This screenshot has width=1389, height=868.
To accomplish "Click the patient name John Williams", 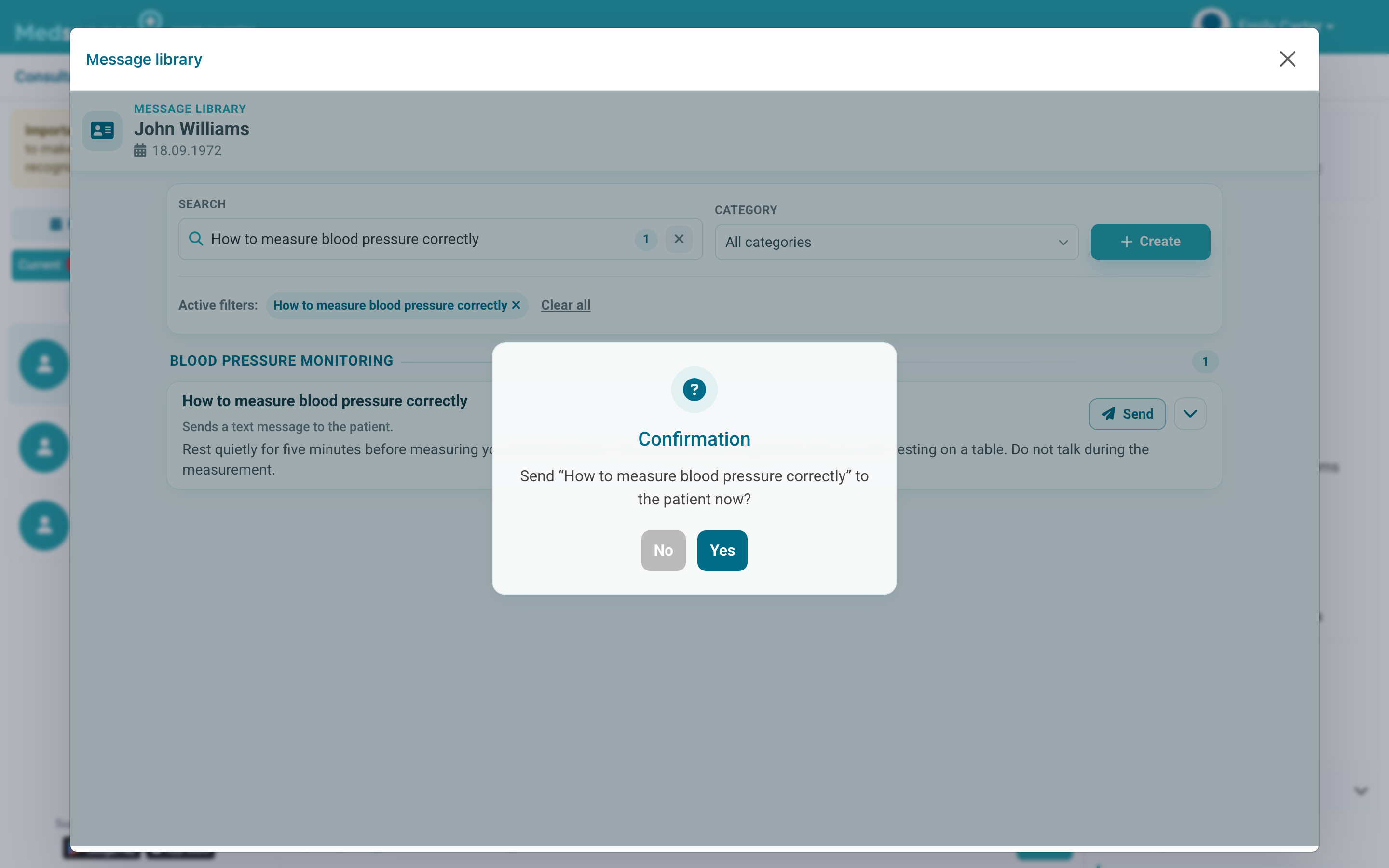I will point(191,129).
